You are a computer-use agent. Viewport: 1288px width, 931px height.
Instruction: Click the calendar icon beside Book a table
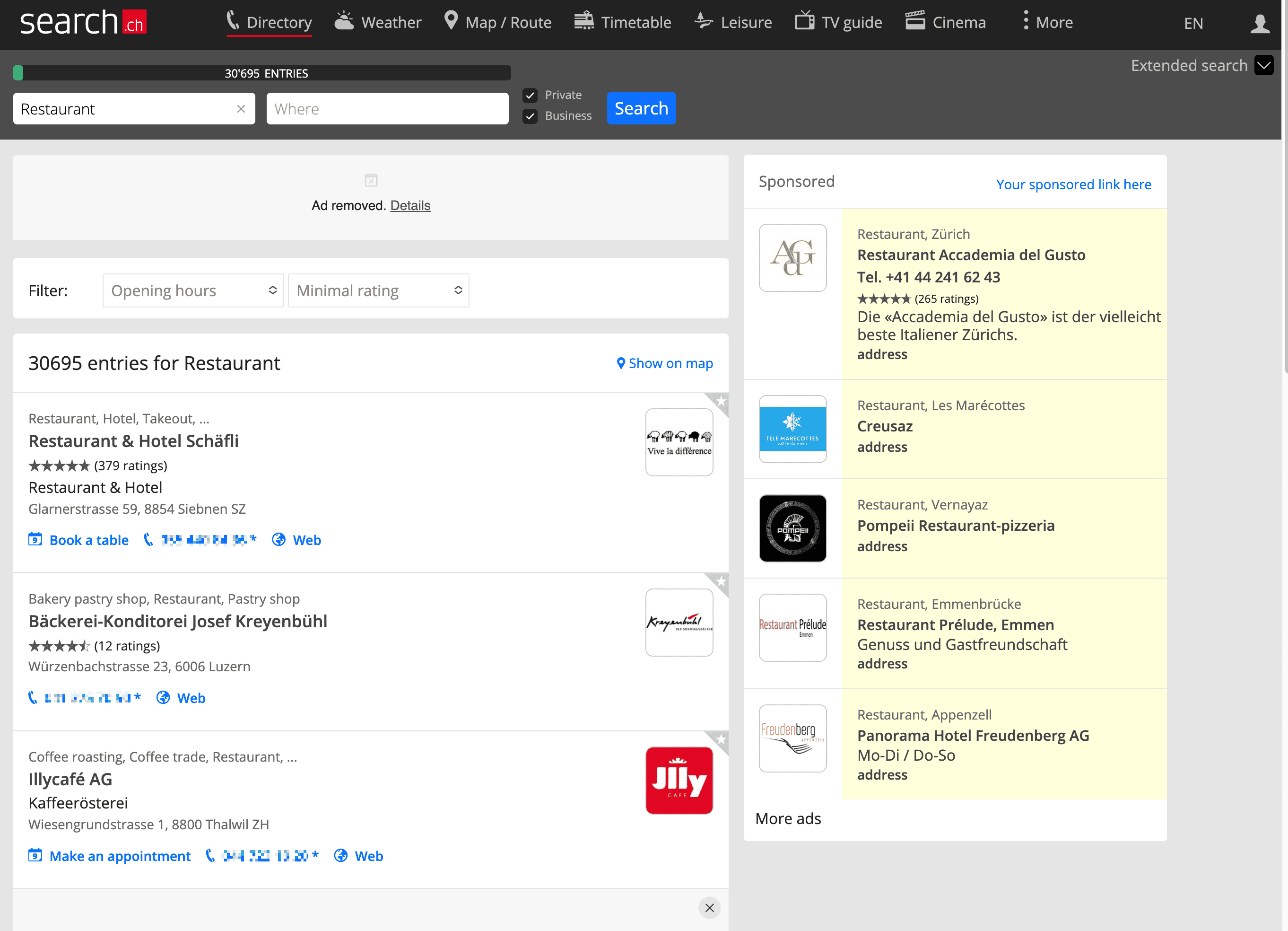[35, 539]
